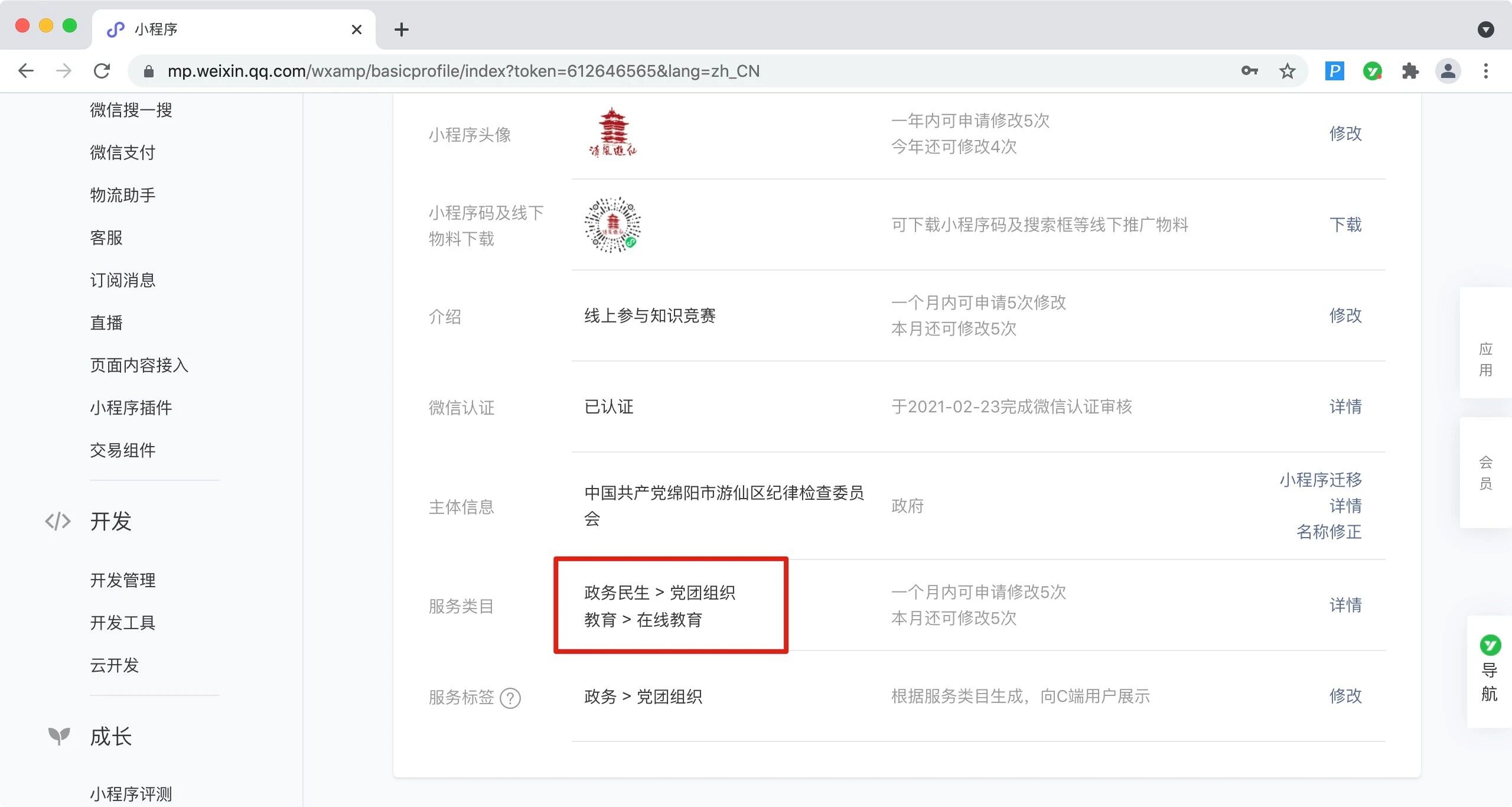The width and height of the screenshot is (1512, 807).
Task: Expand the 开发 sidebar section
Action: coord(111,521)
